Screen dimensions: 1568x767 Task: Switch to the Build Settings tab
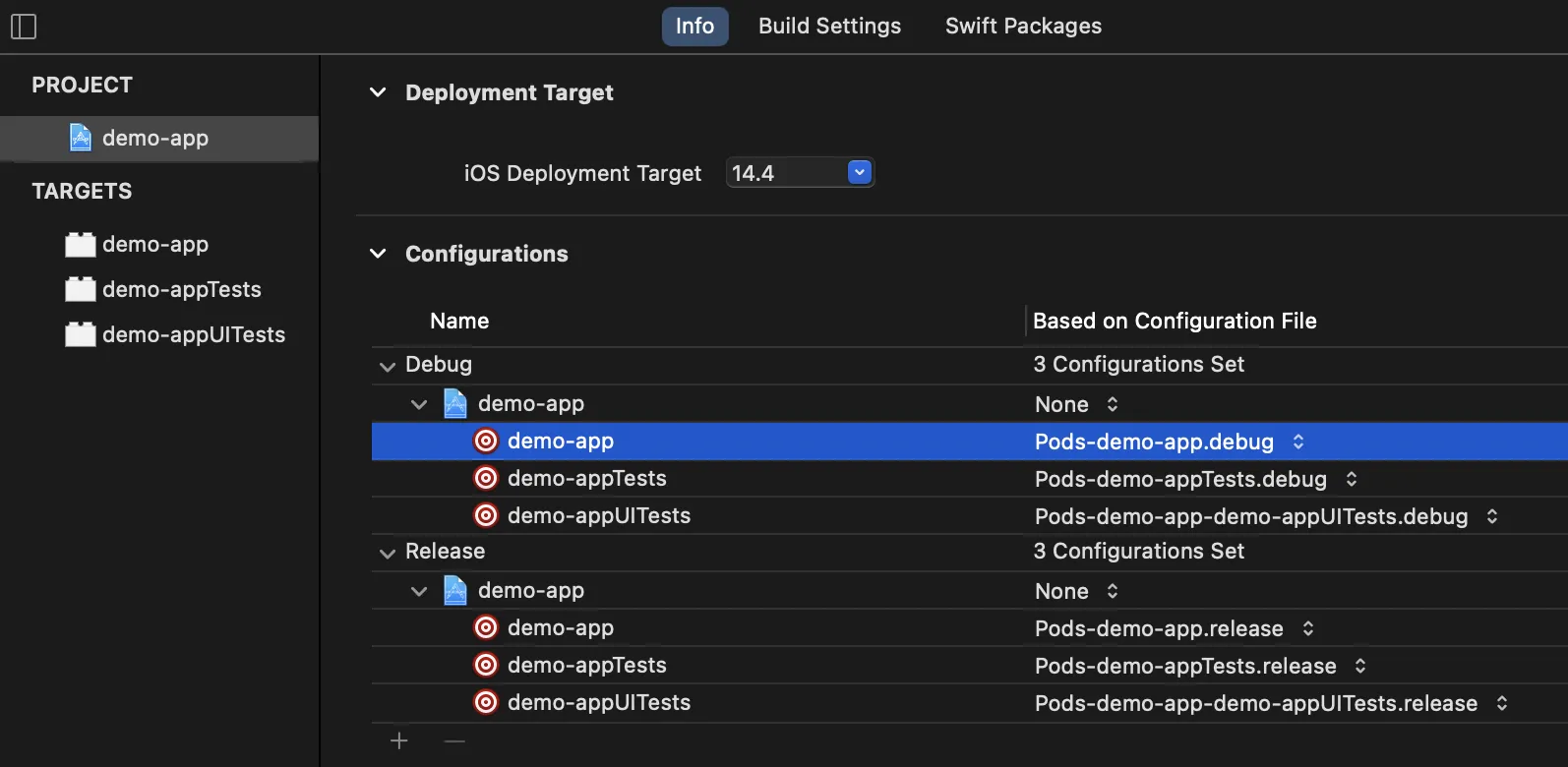pyautogui.click(x=829, y=27)
